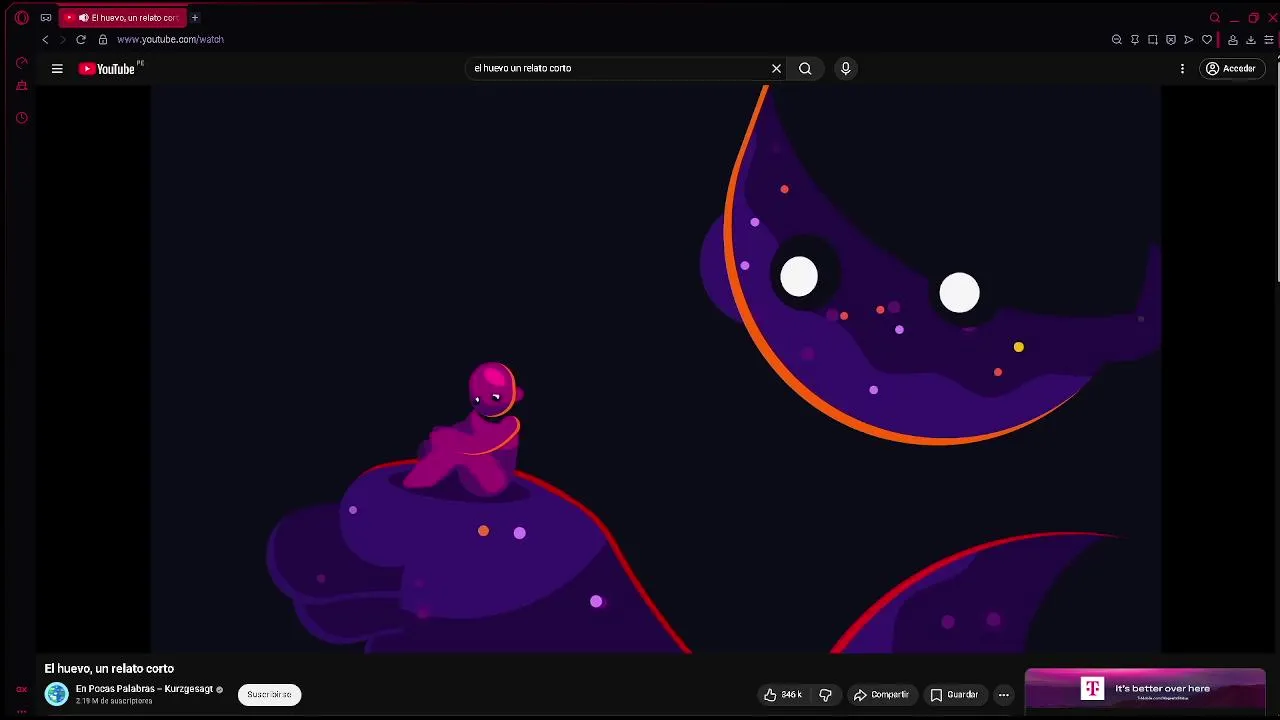Clear search query with X button
Viewport: 1280px width, 720px height.
click(x=776, y=69)
